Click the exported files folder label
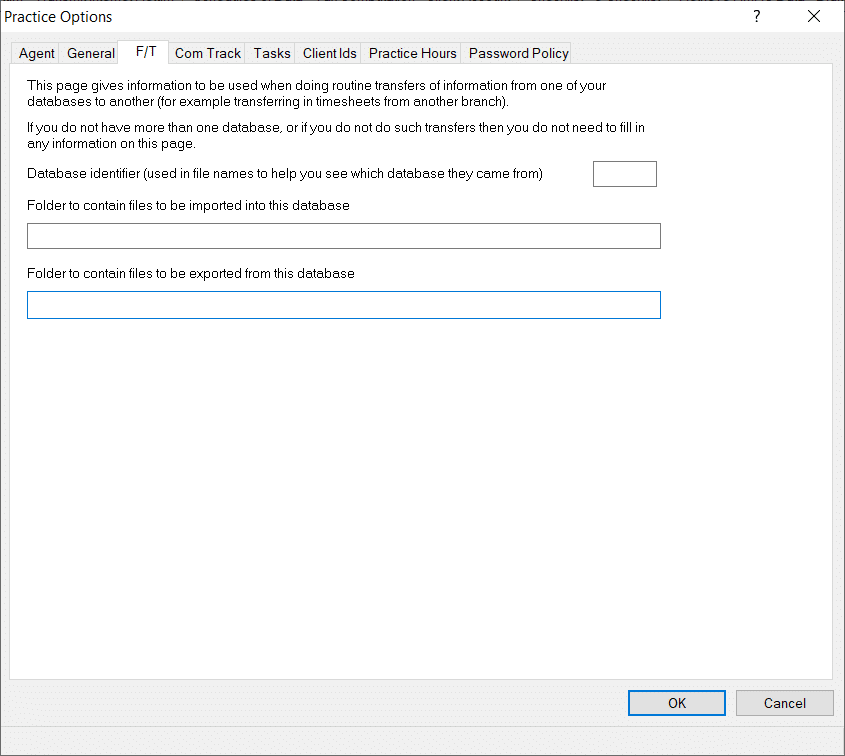 click(191, 273)
